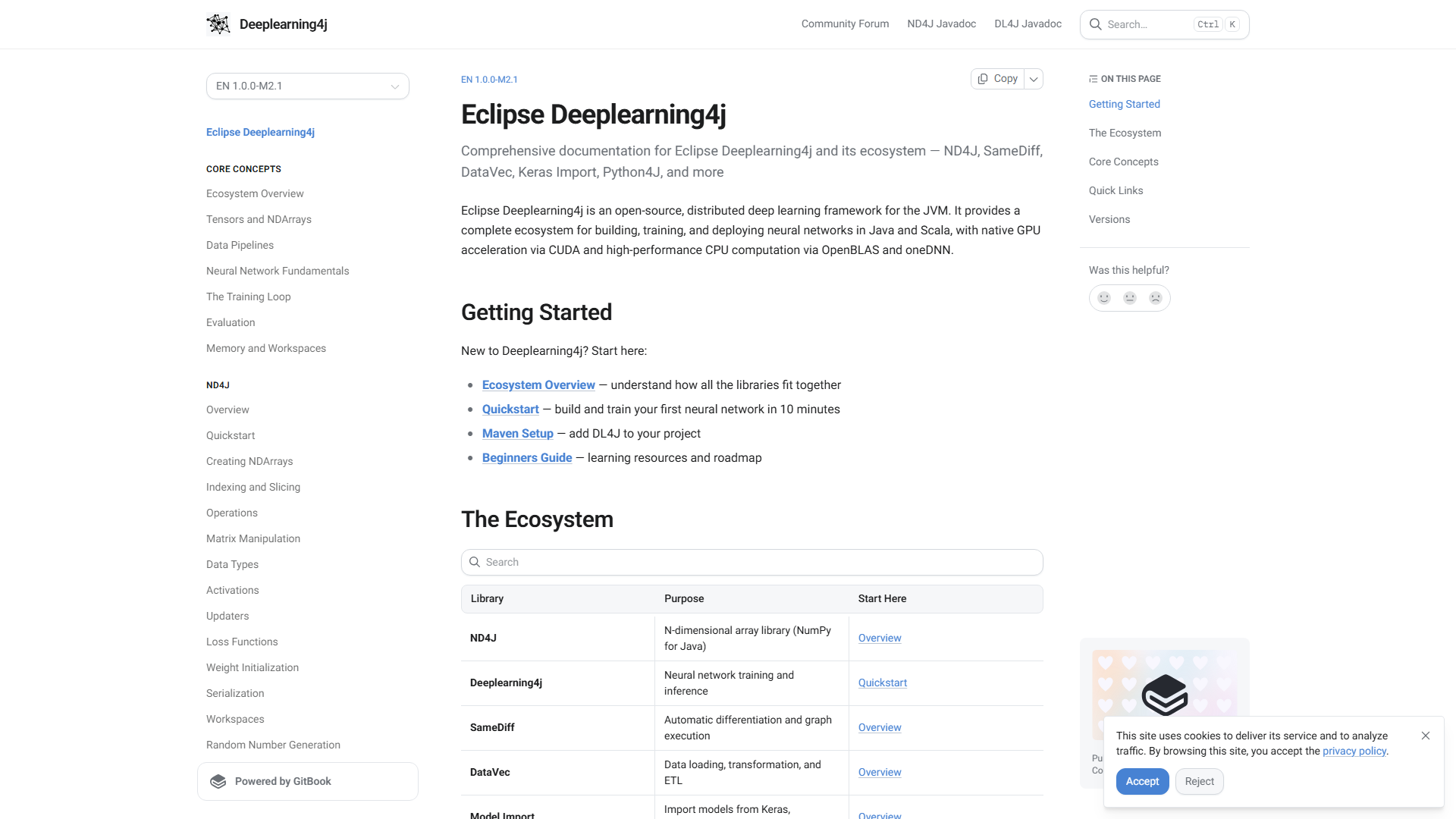
Task: Jump to Versions in page outline
Action: tap(1109, 220)
